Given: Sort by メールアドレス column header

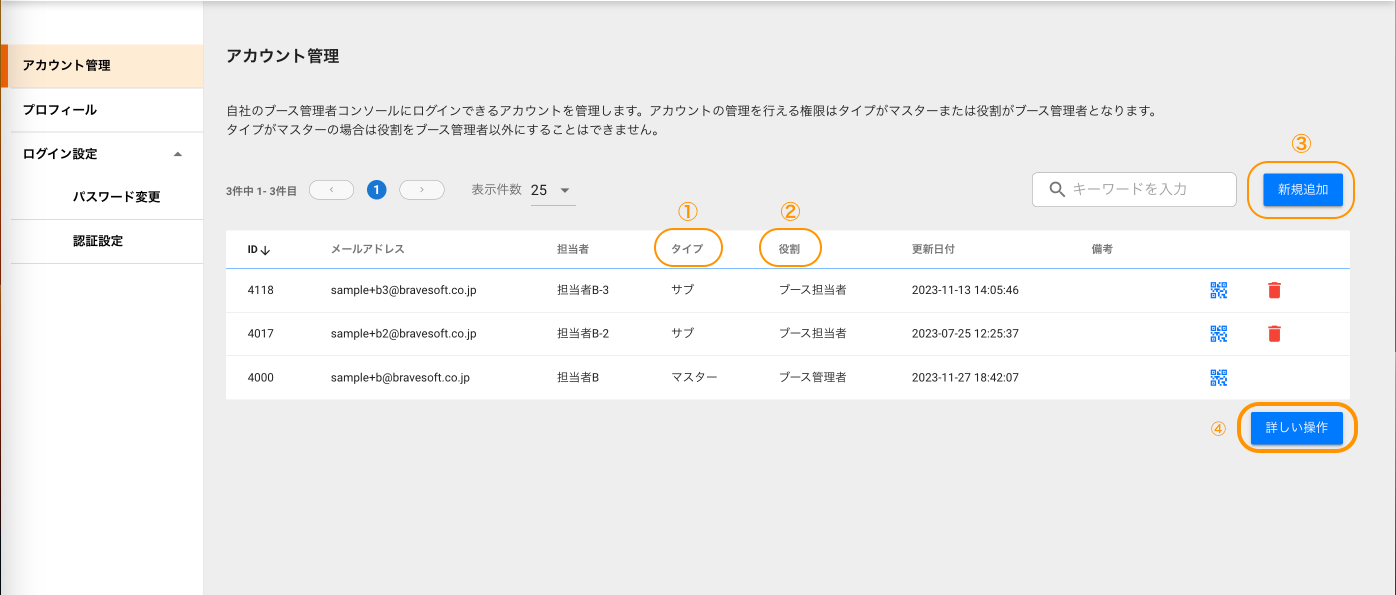Looking at the screenshot, I should tap(367, 250).
